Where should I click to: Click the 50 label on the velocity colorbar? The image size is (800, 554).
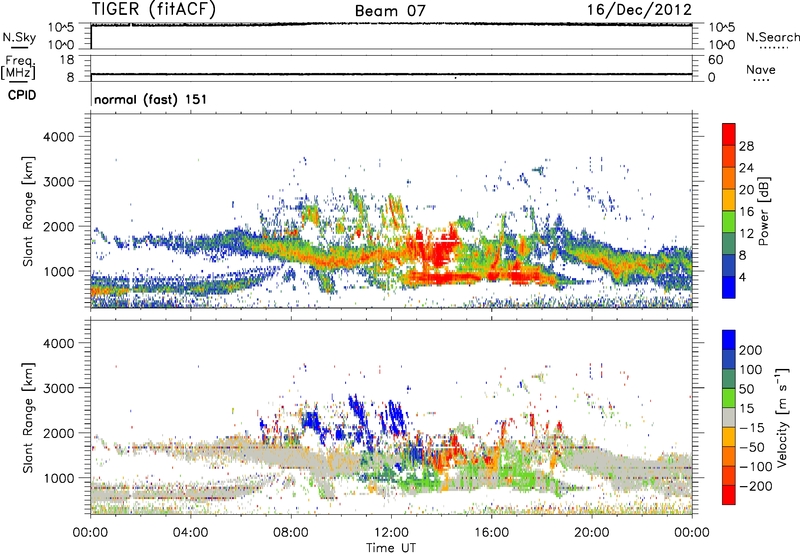(x=746, y=389)
